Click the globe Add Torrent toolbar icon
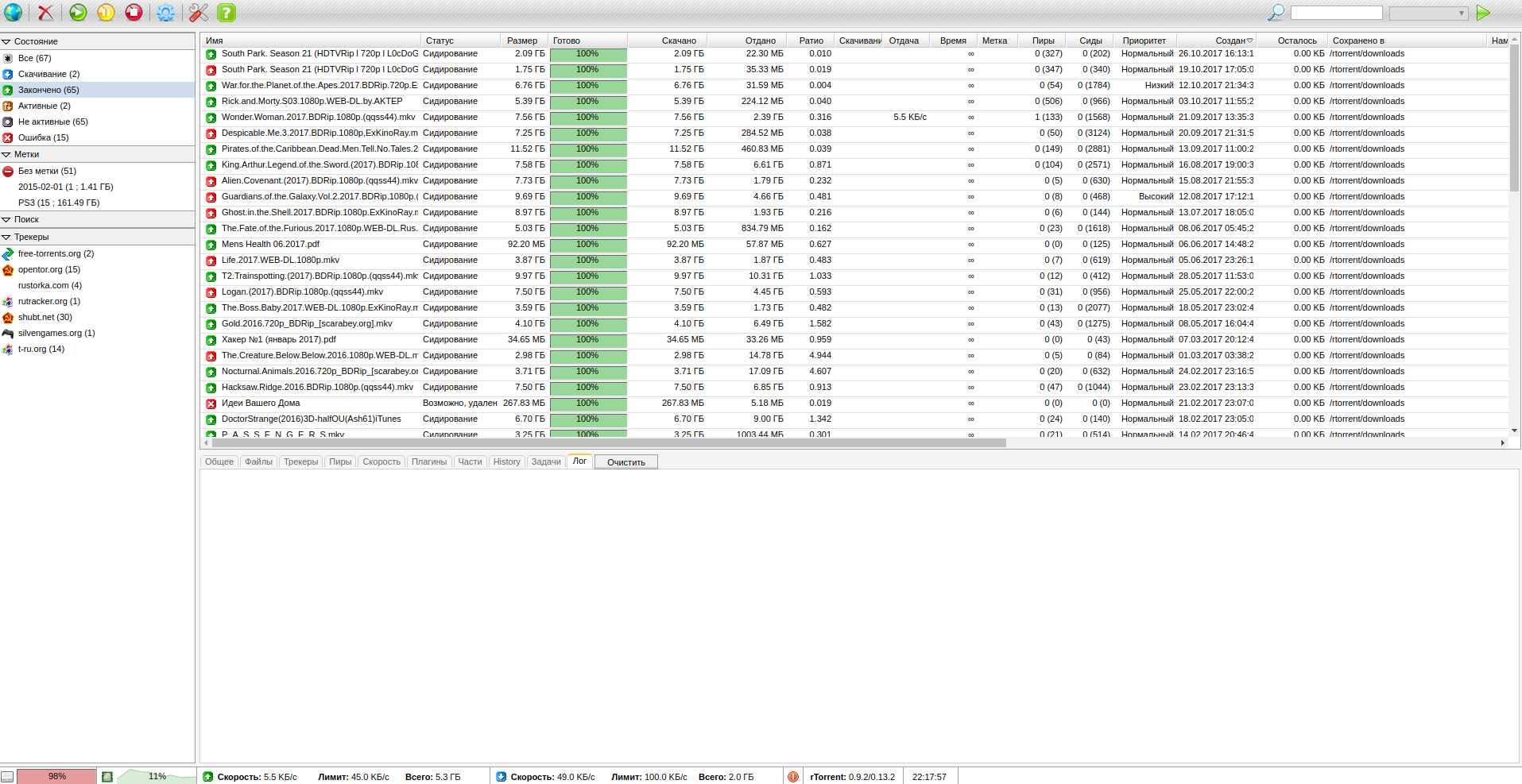 (x=14, y=13)
